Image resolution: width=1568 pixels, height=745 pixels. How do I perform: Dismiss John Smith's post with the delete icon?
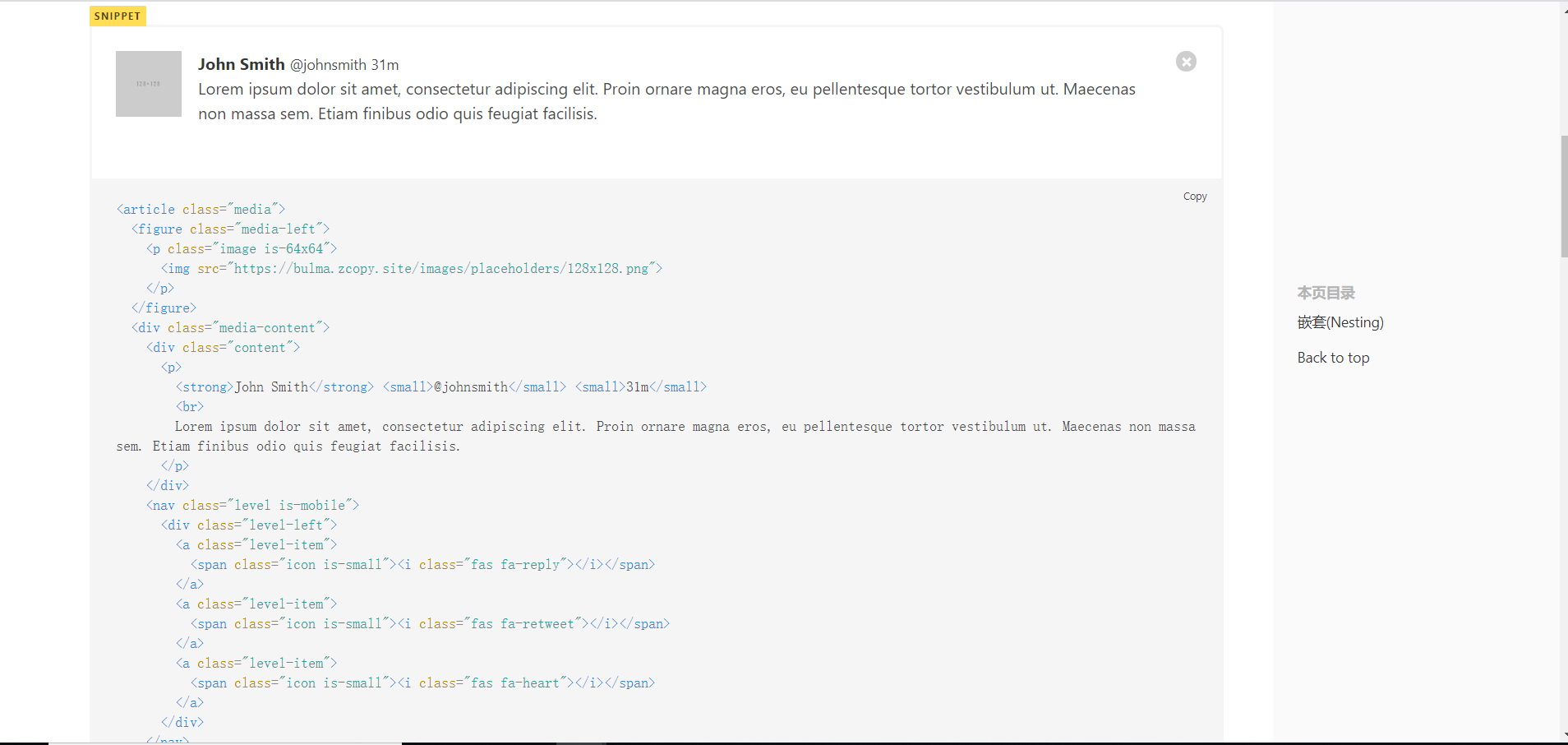pos(1186,62)
